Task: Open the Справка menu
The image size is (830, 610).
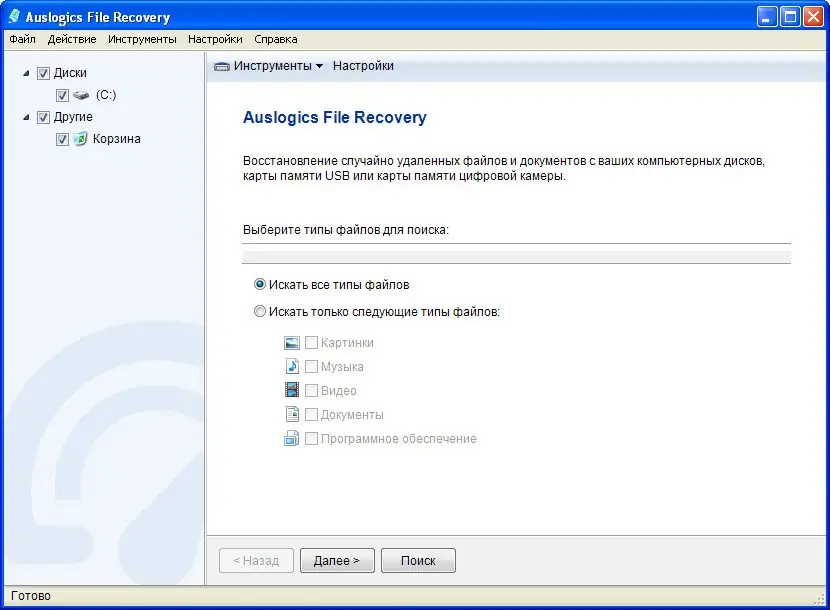Action: pos(276,39)
